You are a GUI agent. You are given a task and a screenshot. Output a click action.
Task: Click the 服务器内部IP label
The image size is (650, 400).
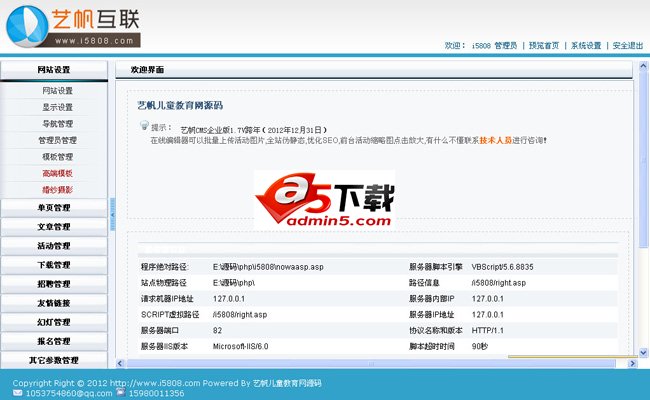pyautogui.click(x=432, y=299)
